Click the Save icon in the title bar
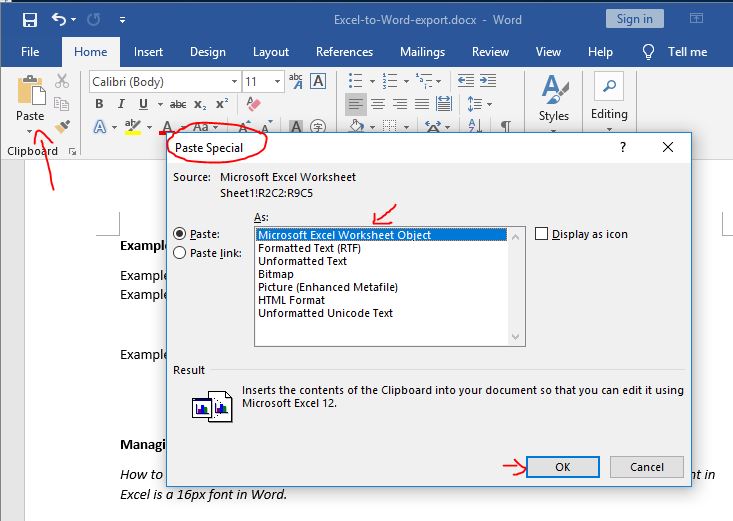This screenshot has height=521, width=733. tap(30, 20)
